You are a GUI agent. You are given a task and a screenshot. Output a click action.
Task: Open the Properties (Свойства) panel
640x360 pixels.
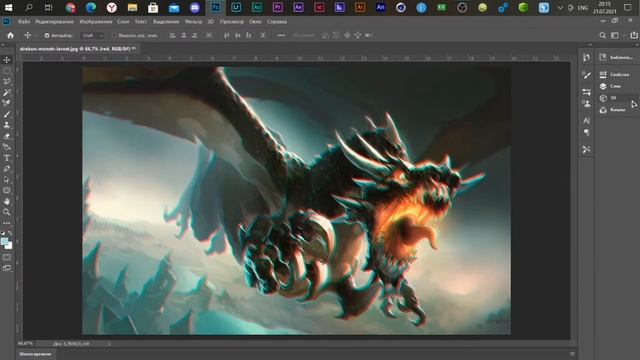(615, 74)
